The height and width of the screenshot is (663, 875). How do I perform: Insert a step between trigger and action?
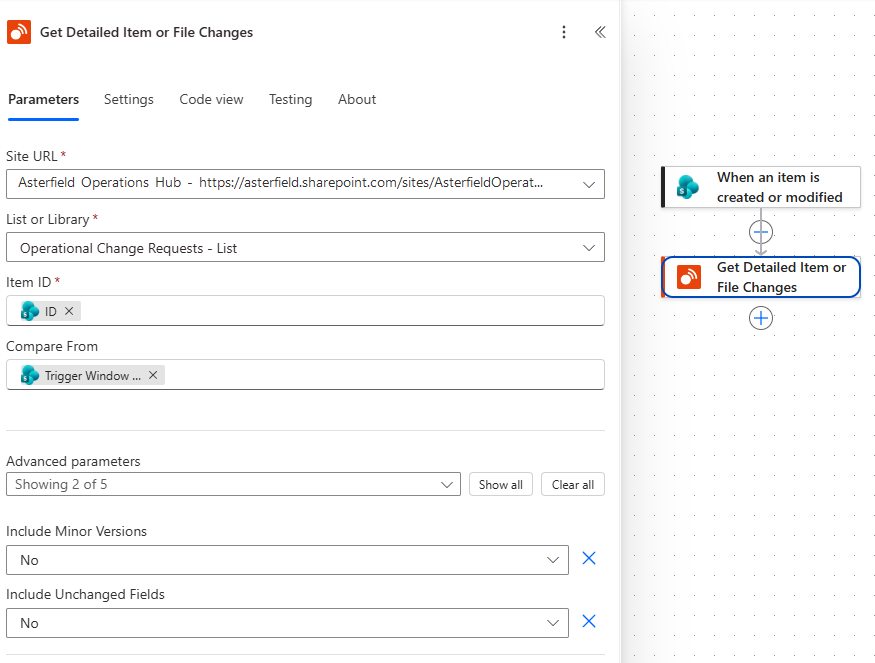pos(761,232)
